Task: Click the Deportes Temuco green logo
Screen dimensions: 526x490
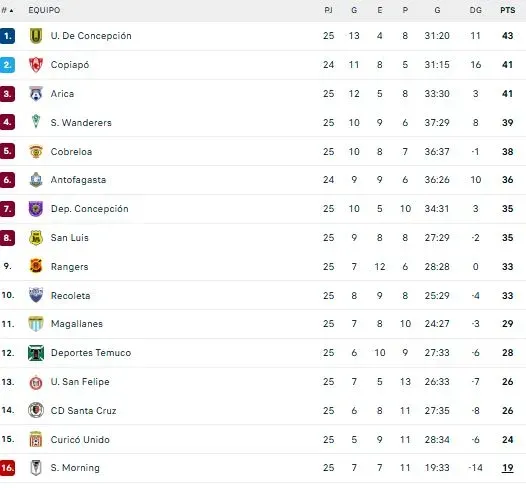Action: 36,353
